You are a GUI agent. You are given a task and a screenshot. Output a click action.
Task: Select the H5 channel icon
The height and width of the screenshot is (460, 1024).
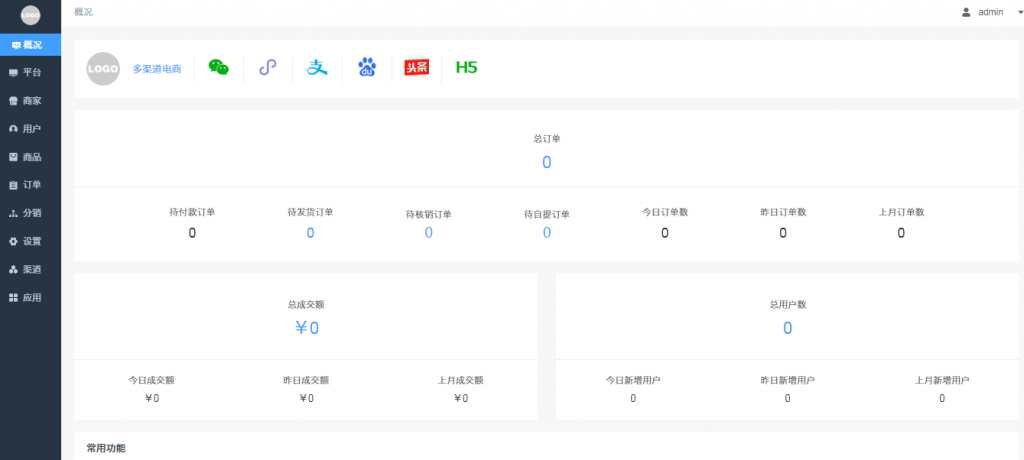[466, 67]
